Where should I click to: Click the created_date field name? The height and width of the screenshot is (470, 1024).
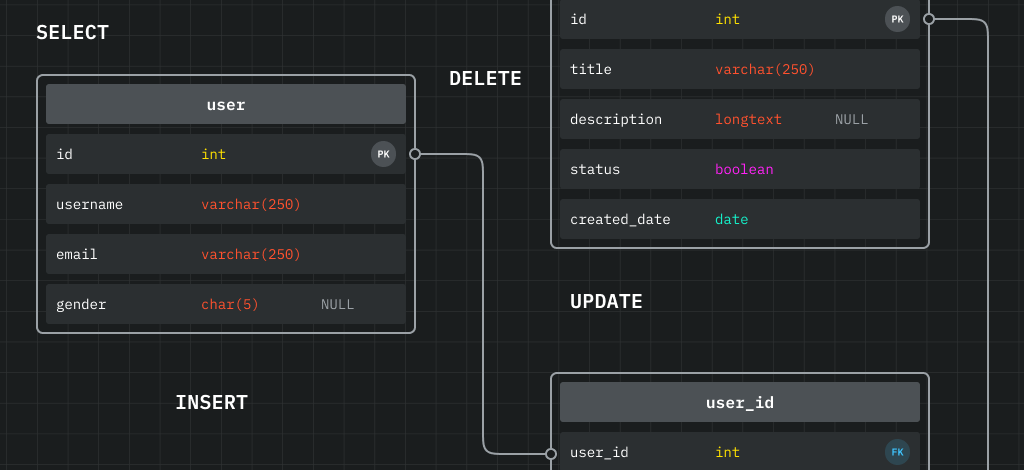pyautogui.click(x=620, y=220)
